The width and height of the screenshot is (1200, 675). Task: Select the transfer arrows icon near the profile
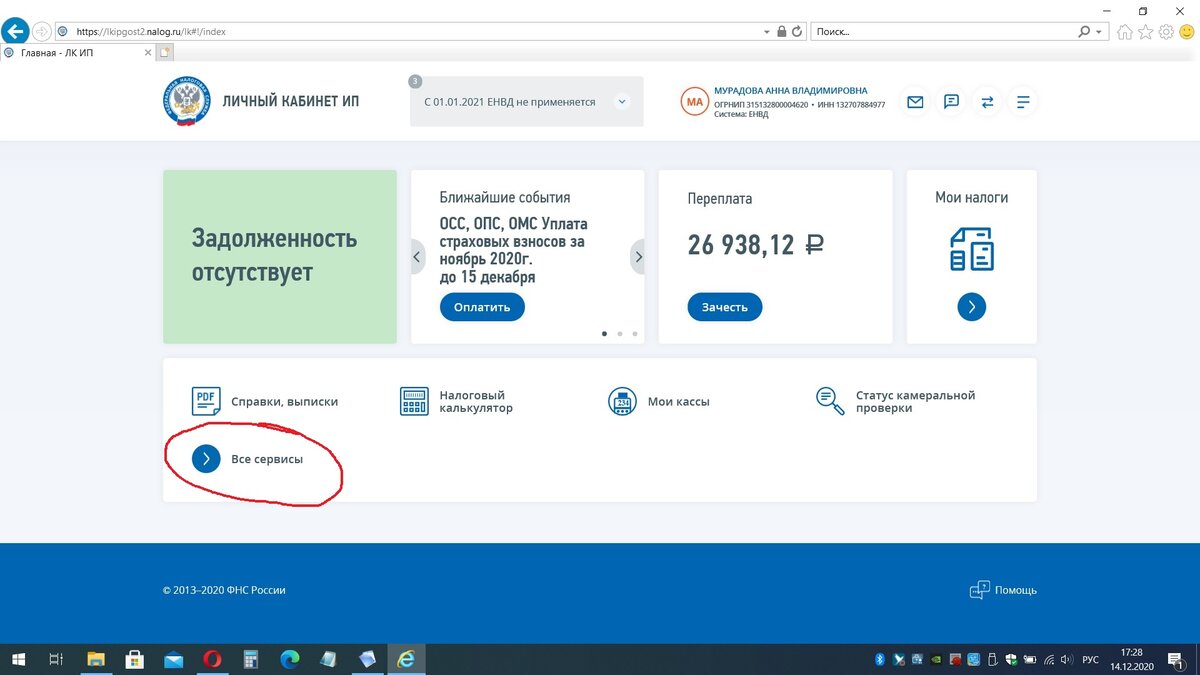click(x=987, y=101)
